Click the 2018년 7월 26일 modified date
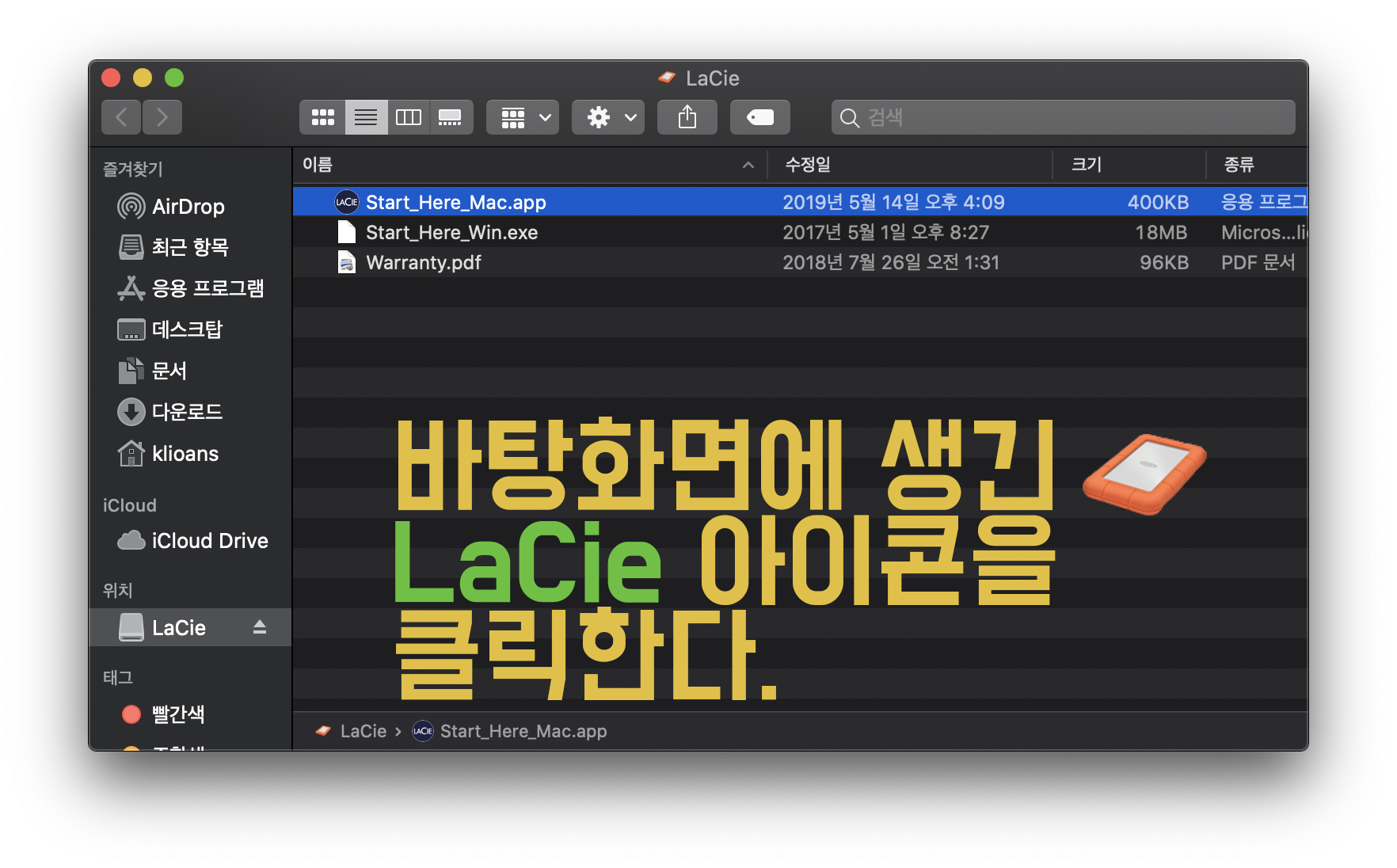 (x=891, y=263)
